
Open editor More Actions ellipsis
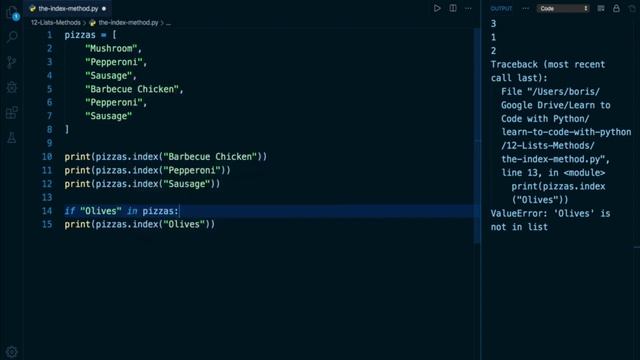click(x=468, y=8)
